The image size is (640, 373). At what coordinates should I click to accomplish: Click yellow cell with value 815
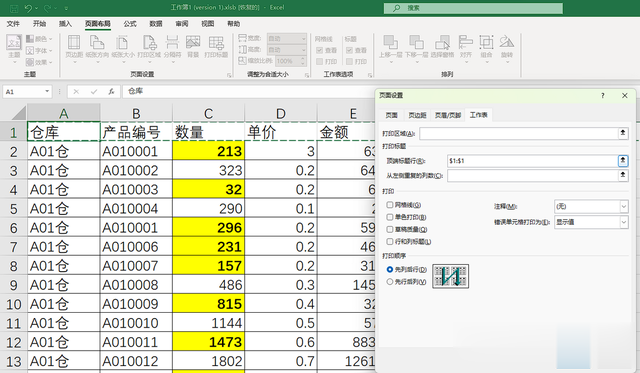tap(208, 304)
